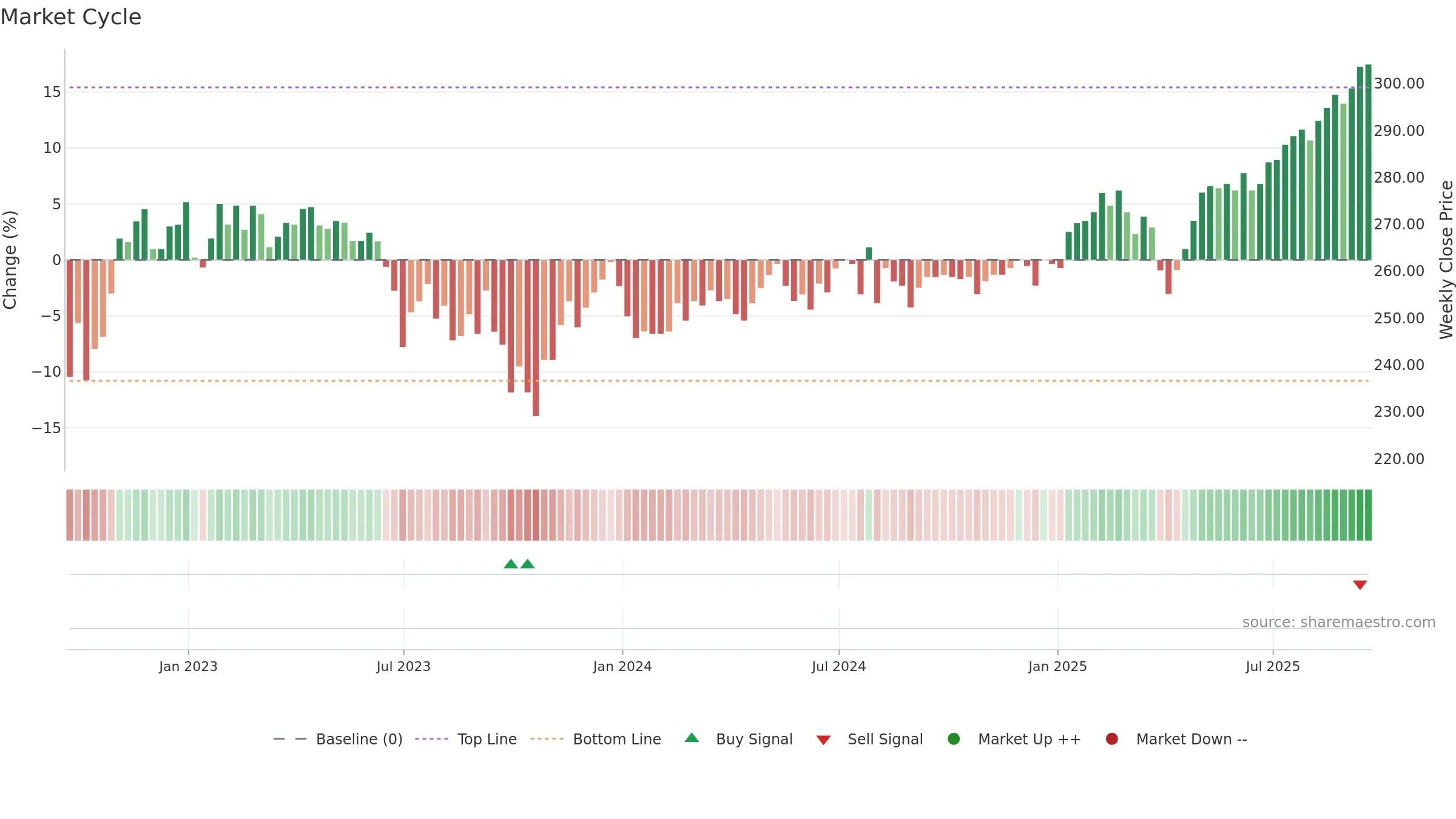1456x819 pixels.
Task: Click the Jan 2024 axis label
Action: pos(622,667)
